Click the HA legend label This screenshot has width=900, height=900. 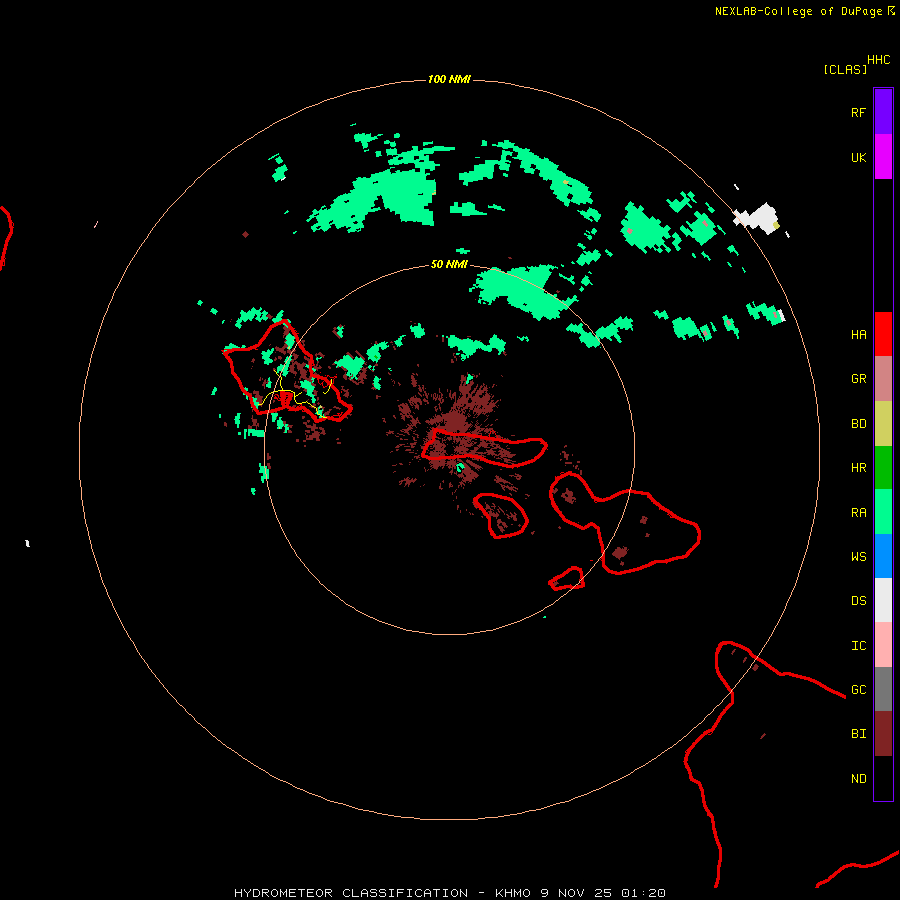click(858, 335)
